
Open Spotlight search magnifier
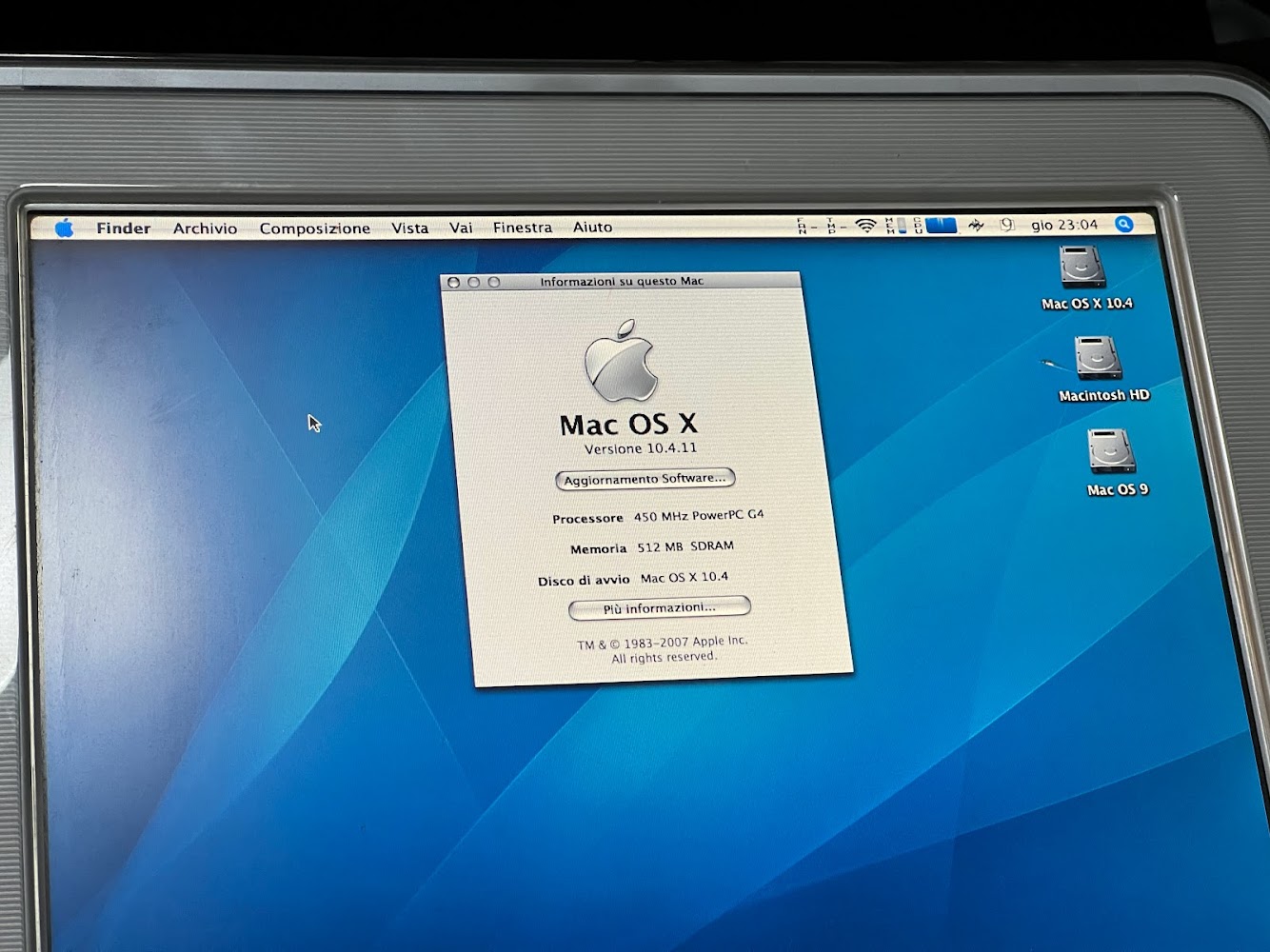point(1124,225)
